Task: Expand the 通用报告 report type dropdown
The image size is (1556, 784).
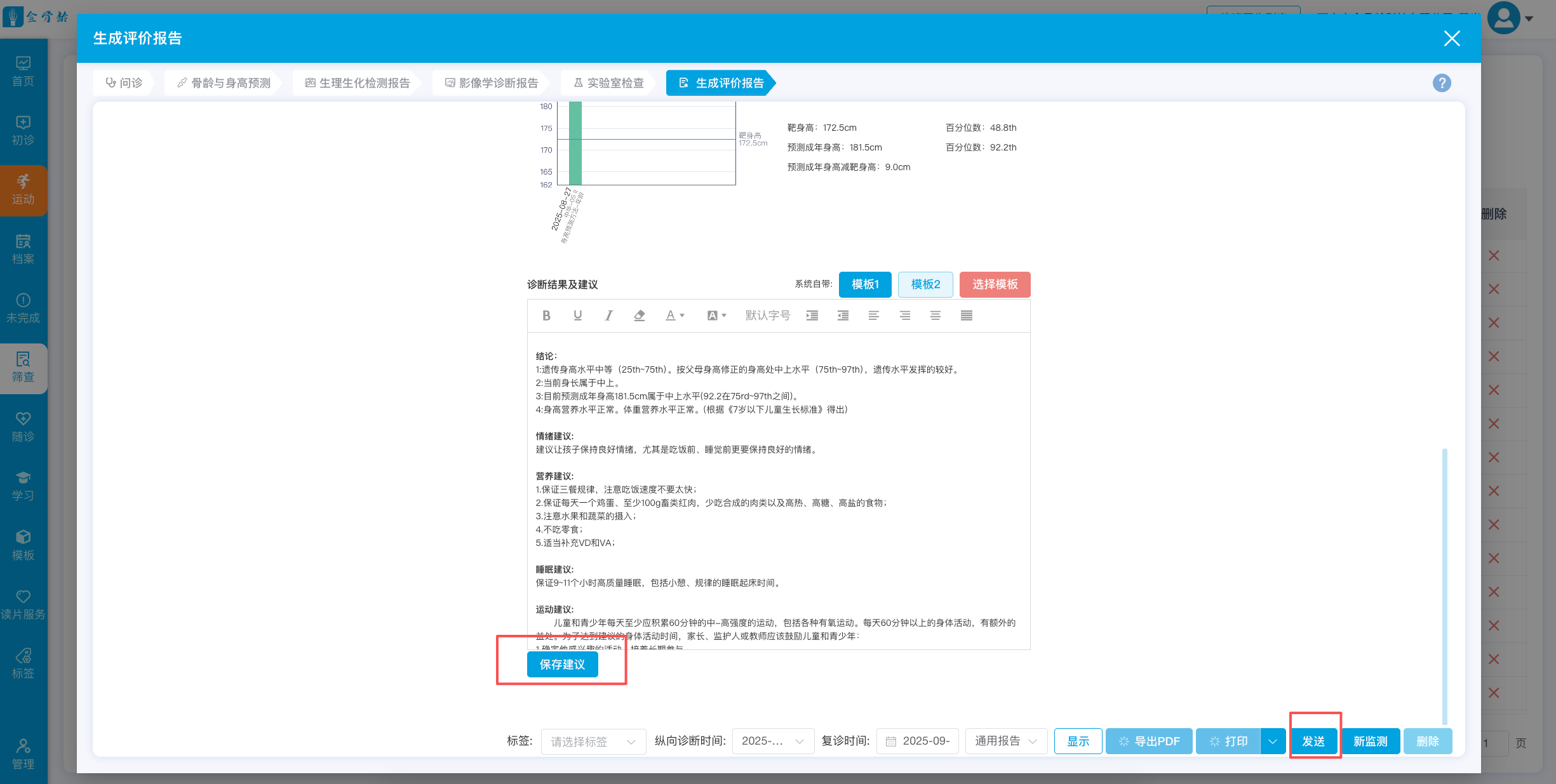Action: (x=1005, y=741)
